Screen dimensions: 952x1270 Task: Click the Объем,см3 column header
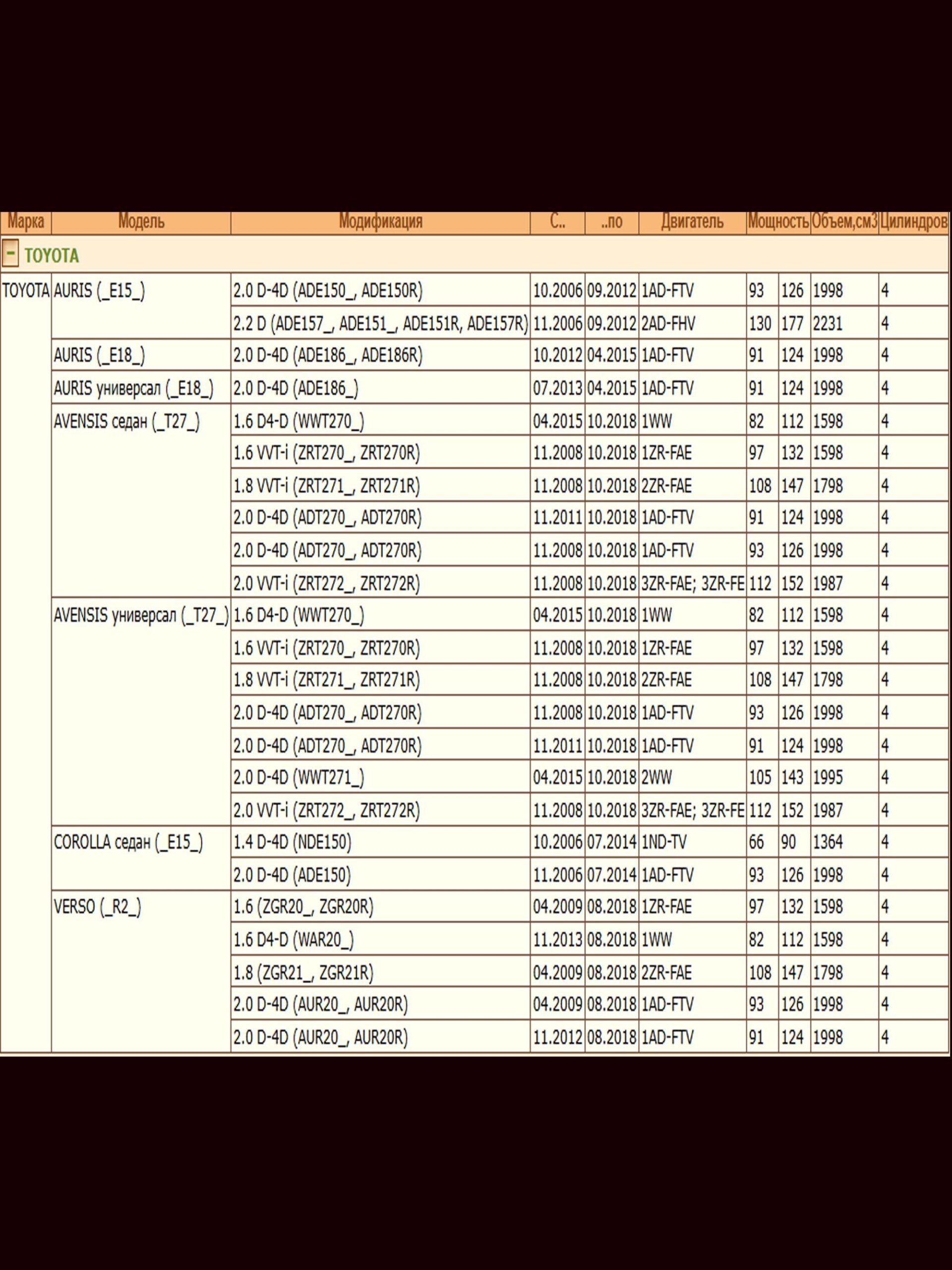[844, 222]
